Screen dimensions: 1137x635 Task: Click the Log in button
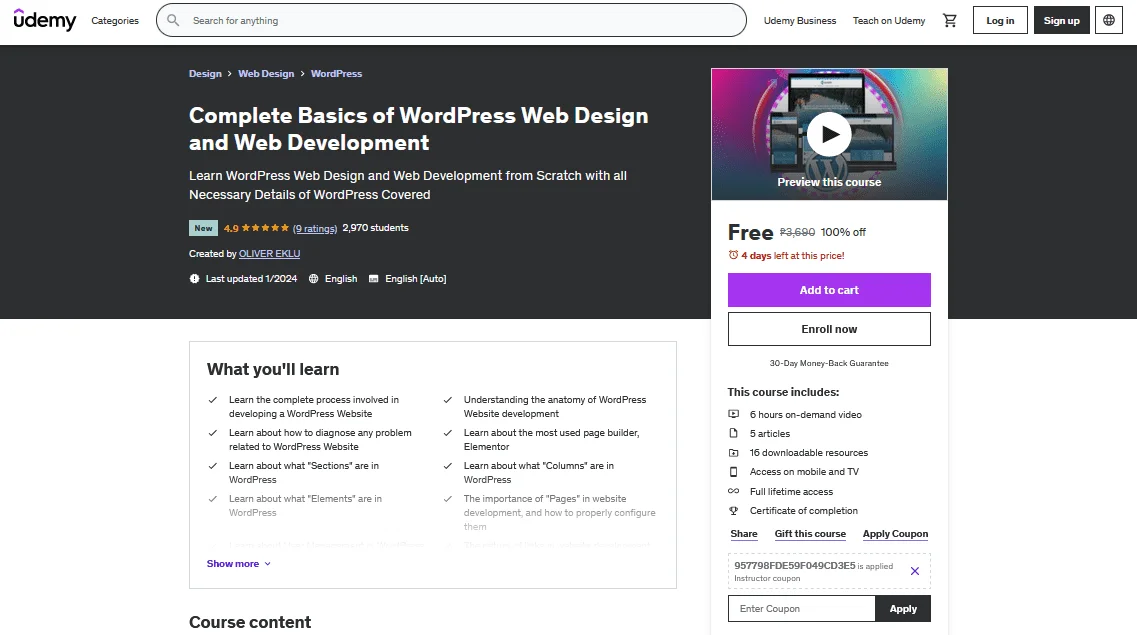tap(1000, 20)
